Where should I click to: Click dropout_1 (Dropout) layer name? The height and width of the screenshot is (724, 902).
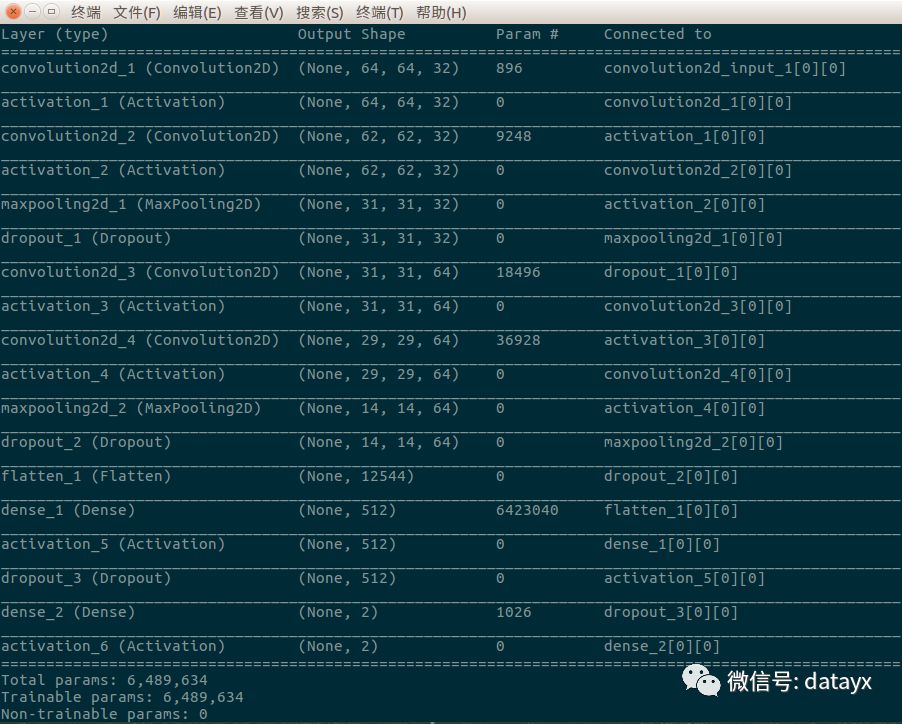click(86, 238)
